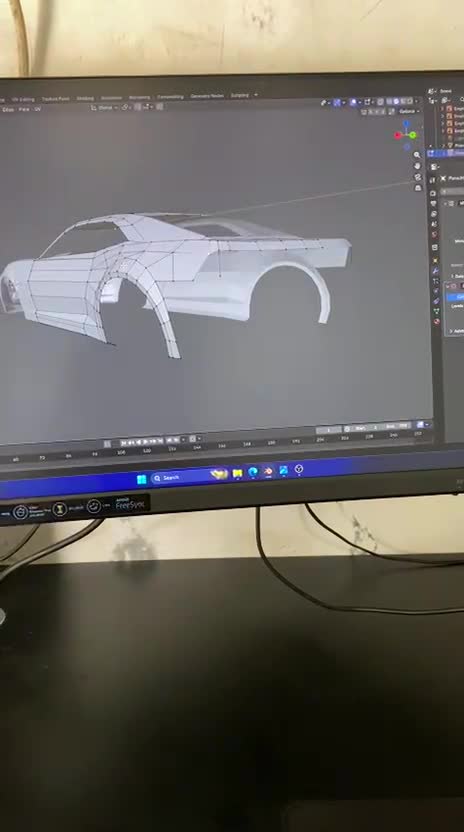Open the red World properties tab icon

(435, 234)
